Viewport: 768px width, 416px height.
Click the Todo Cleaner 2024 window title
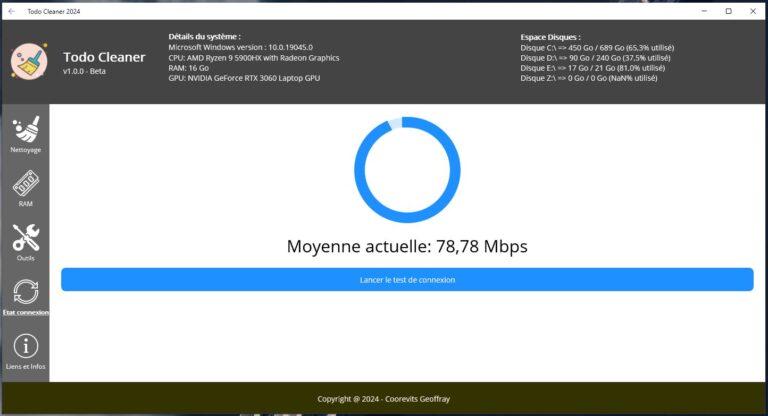(54, 11)
